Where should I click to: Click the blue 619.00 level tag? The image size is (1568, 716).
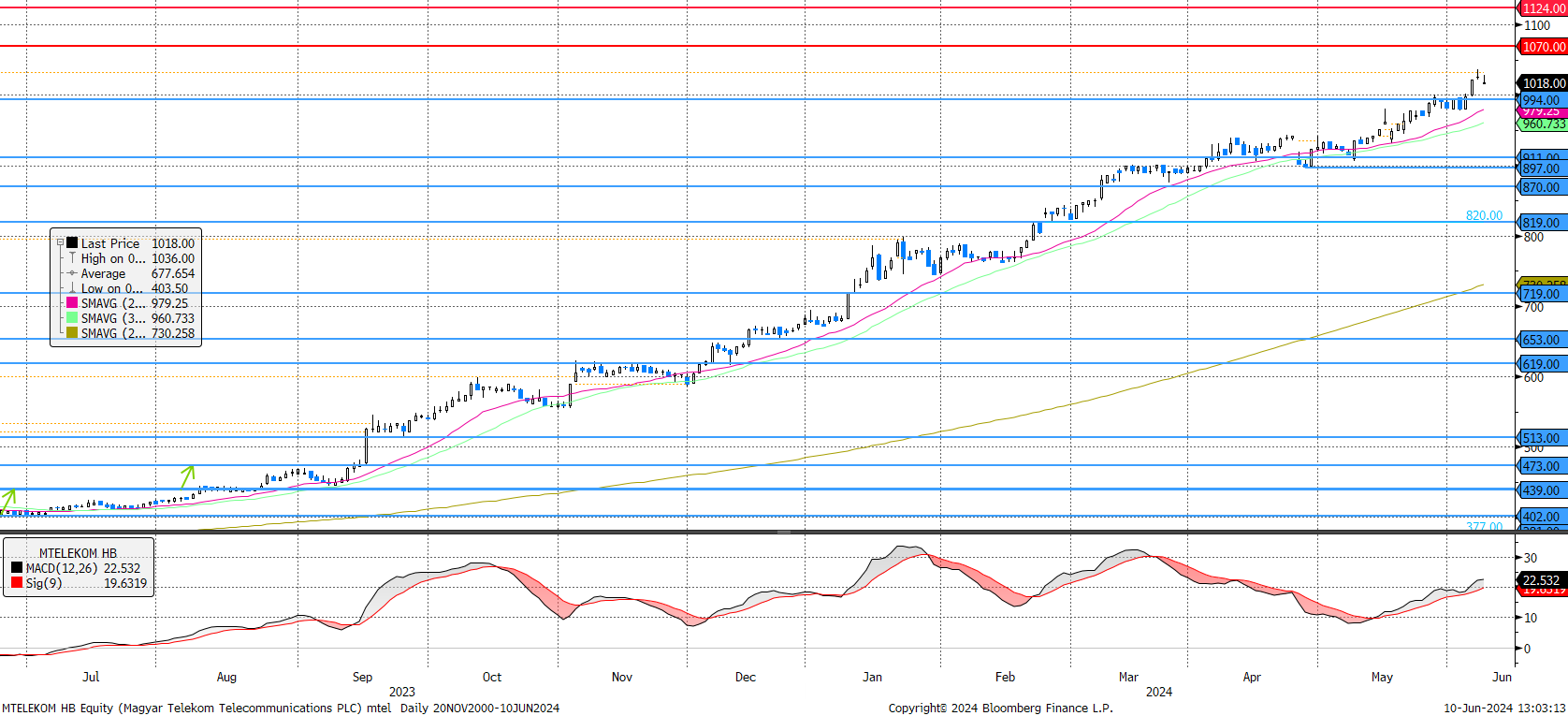coord(1540,364)
